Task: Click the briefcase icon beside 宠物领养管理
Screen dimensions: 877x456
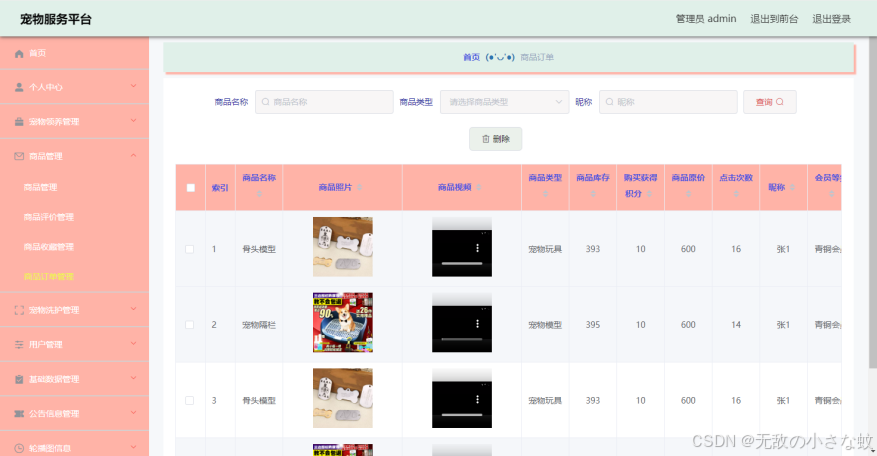Action: [x=19, y=121]
